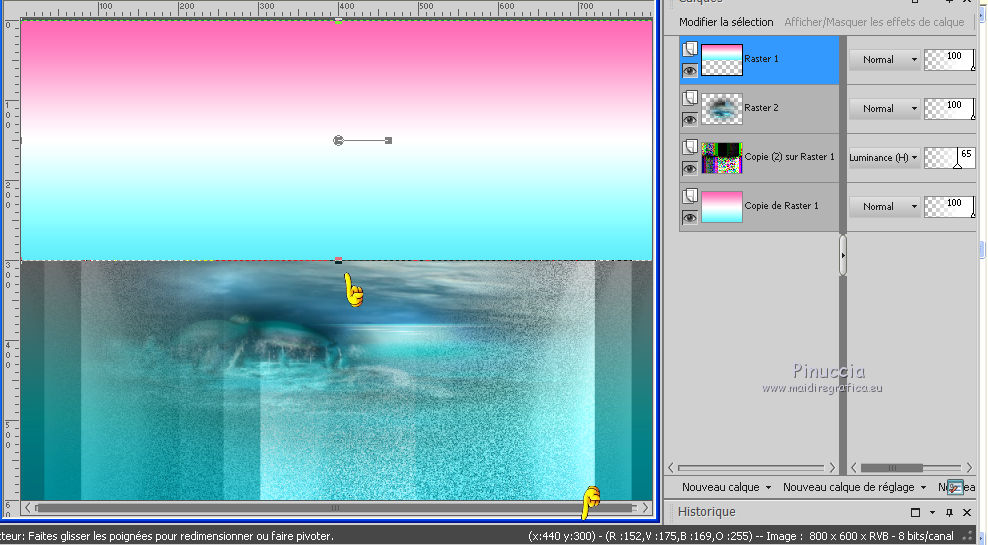Select the Raster 1 layer thumbnail
This screenshot has height=545, width=988.
[722, 60]
